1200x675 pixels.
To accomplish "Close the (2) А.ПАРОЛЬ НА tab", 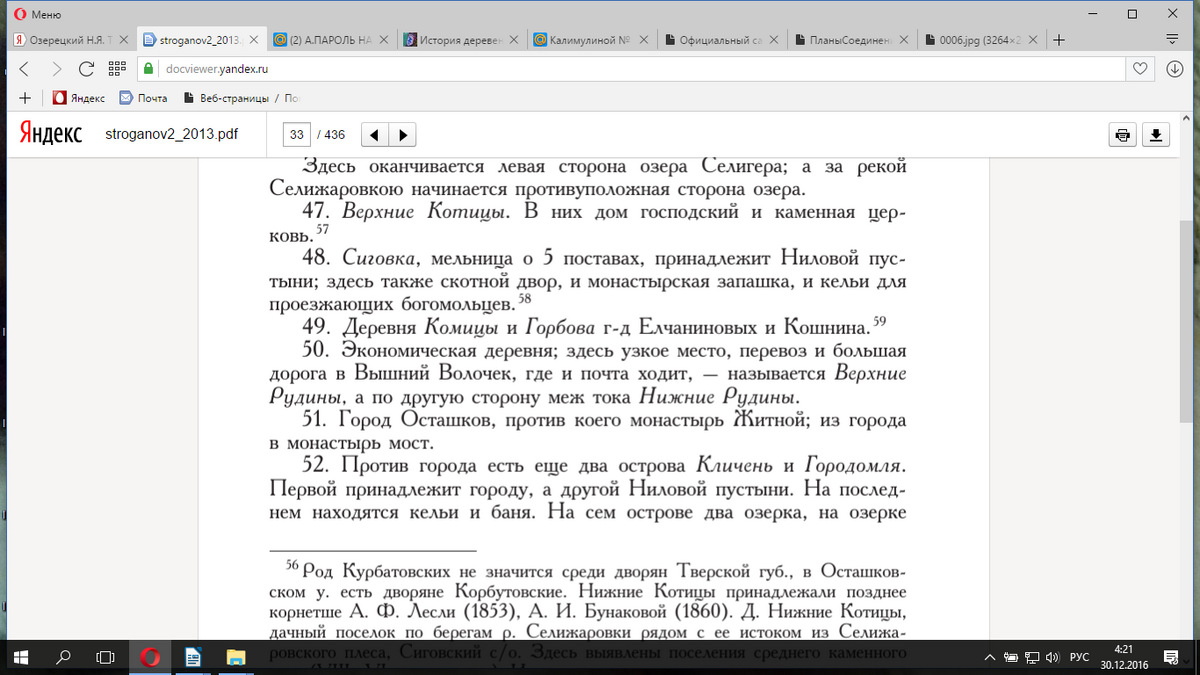I will (x=384, y=40).
